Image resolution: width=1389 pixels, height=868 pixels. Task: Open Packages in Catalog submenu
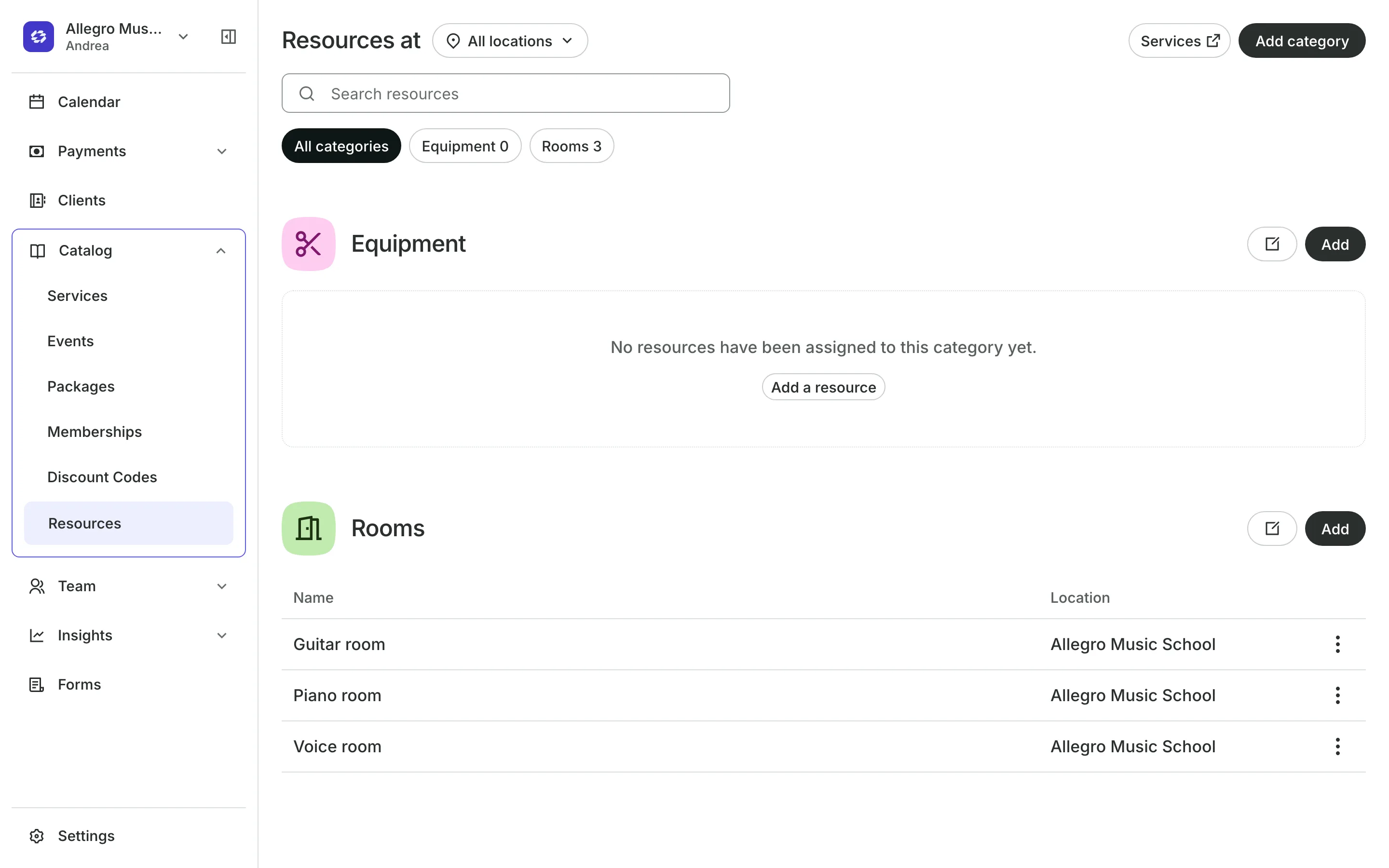point(81,386)
